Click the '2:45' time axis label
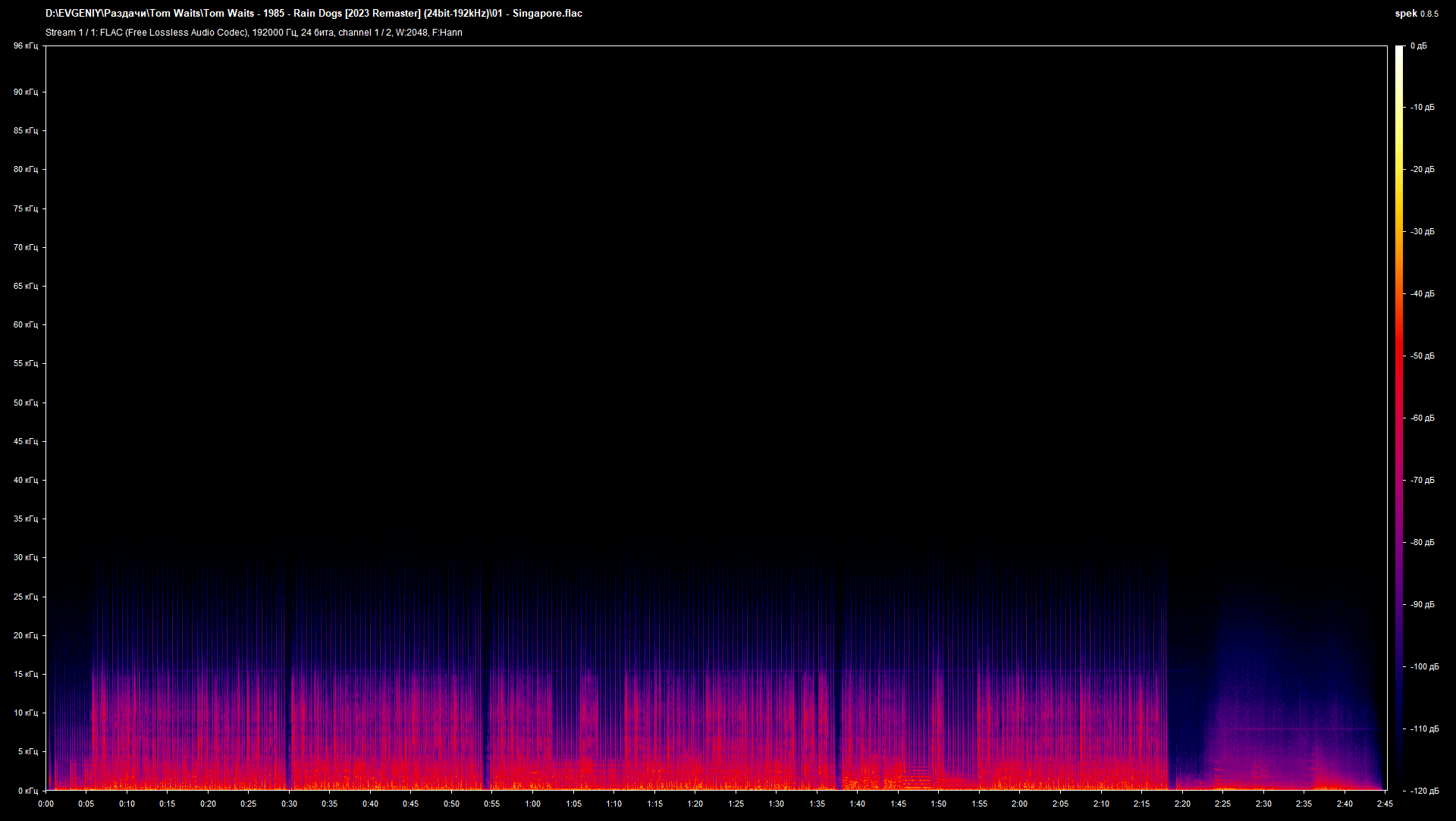Viewport: 1456px width, 821px height. tap(1385, 804)
